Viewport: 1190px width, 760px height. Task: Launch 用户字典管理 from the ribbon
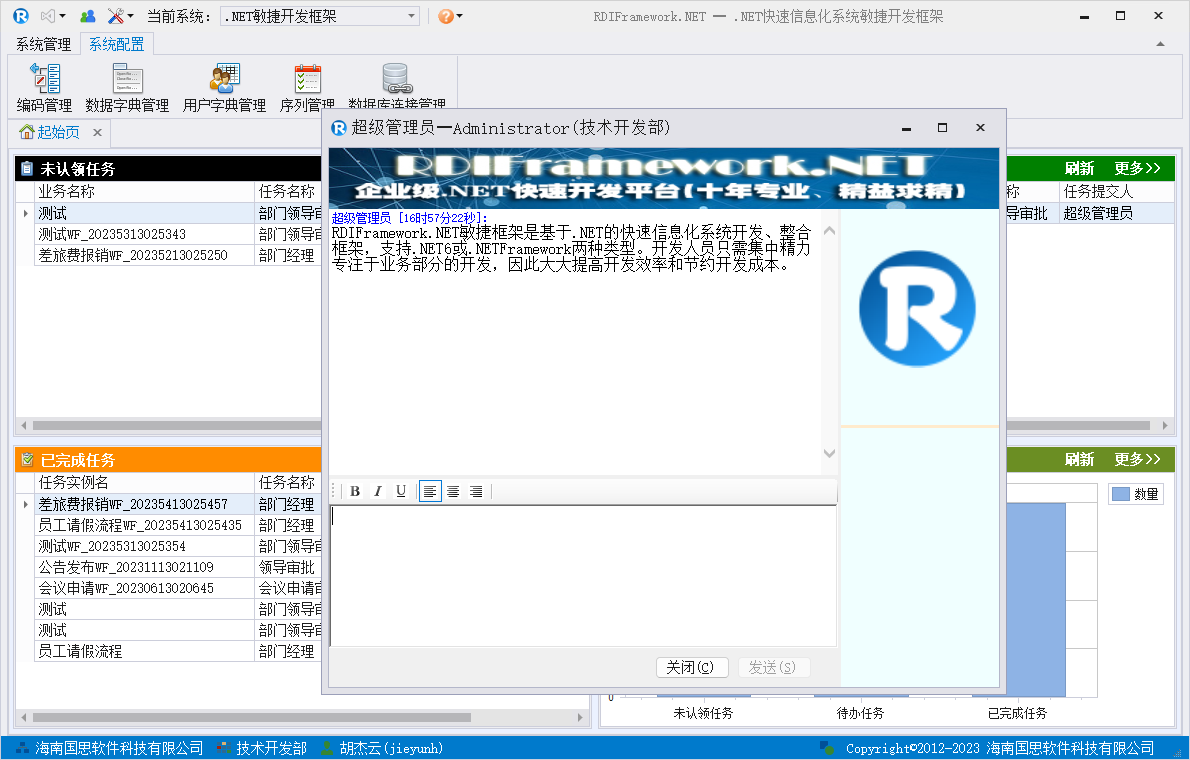tap(224, 86)
